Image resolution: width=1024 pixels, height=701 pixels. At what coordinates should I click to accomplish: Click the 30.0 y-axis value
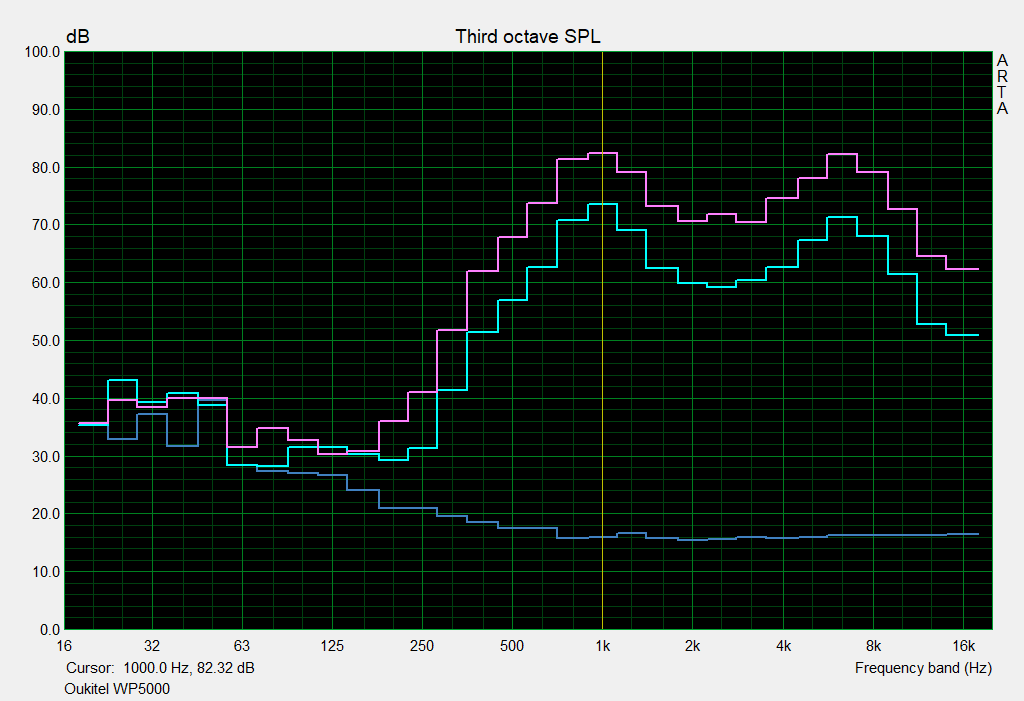coord(46,457)
